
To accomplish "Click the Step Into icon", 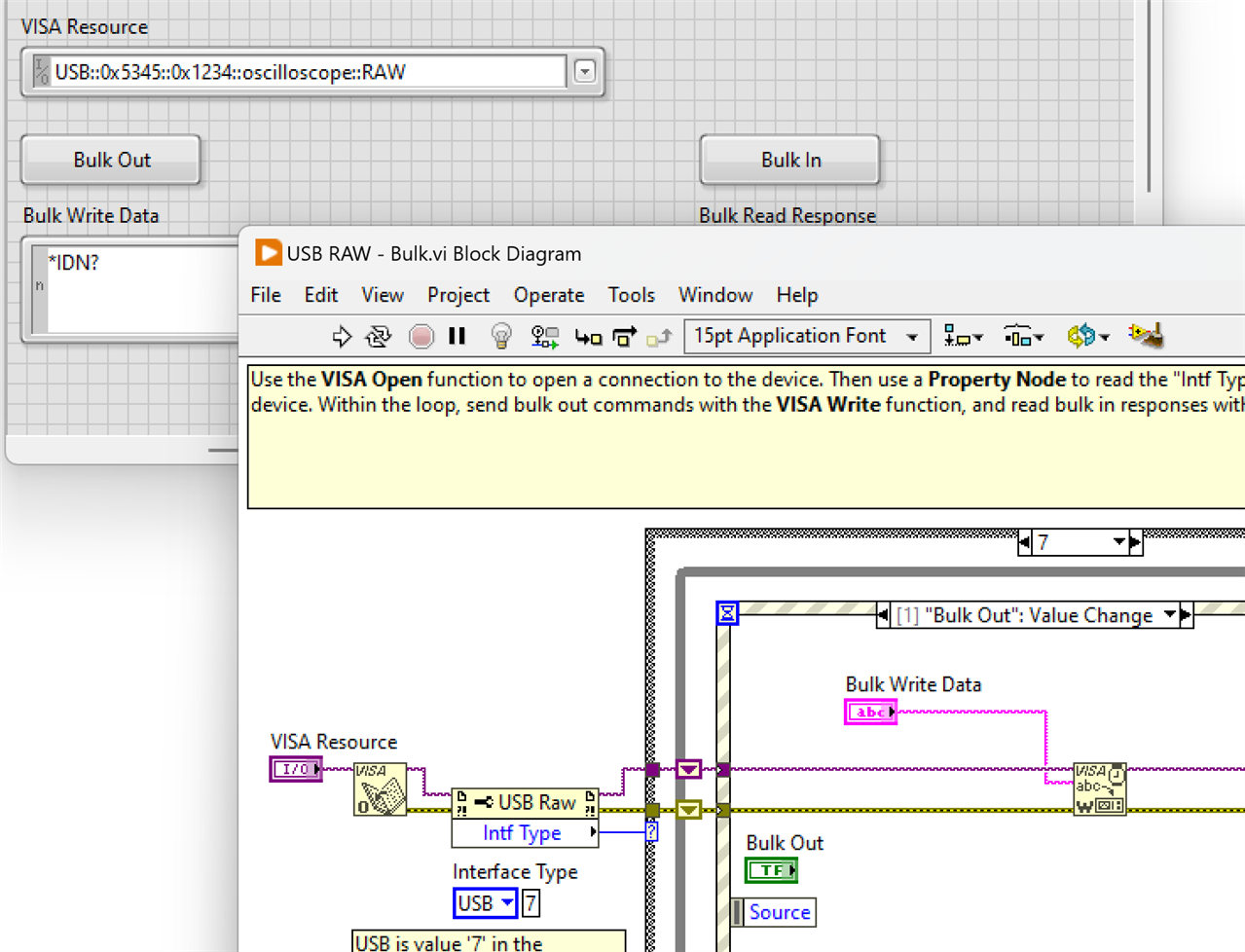I will pyautogui.click(x=587, y=337).
